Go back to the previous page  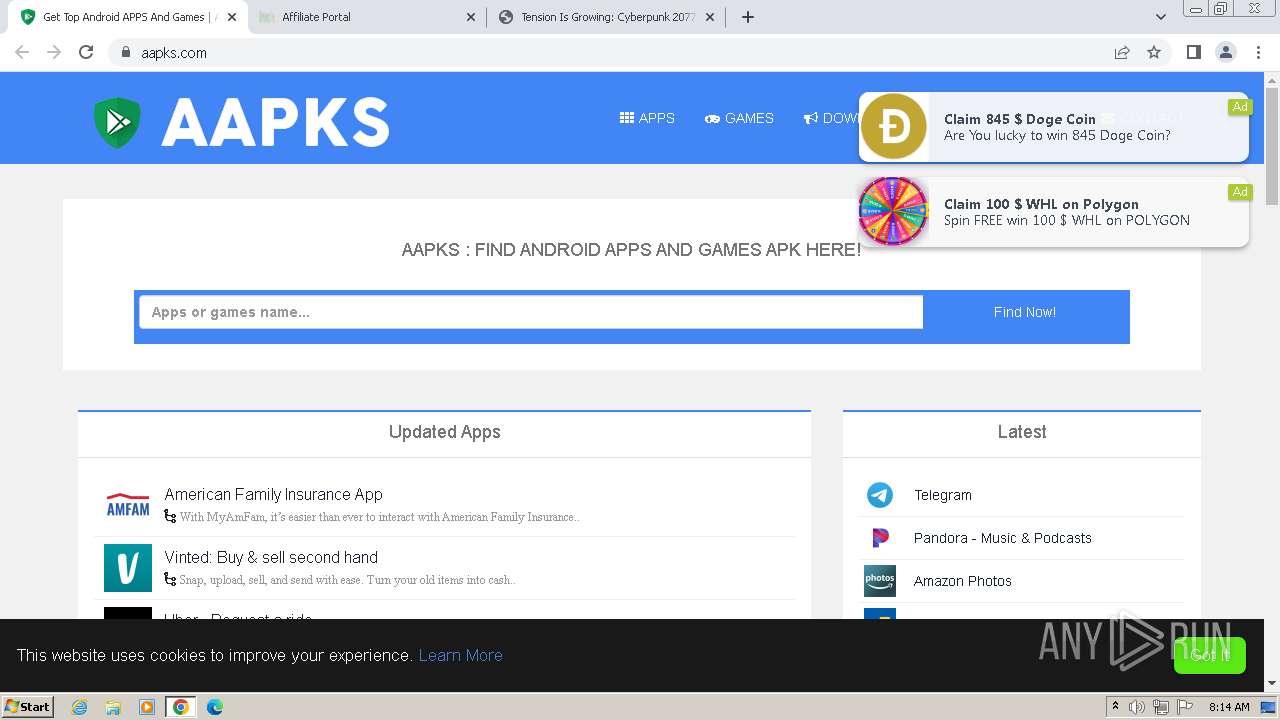click(22, 52)
